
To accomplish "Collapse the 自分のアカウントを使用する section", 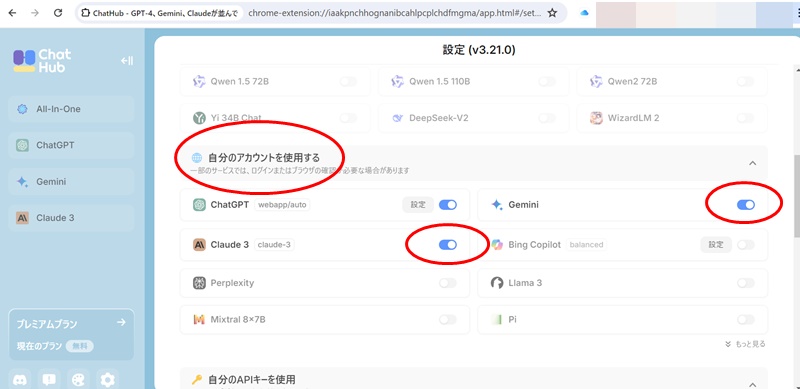I will [752, 163].
